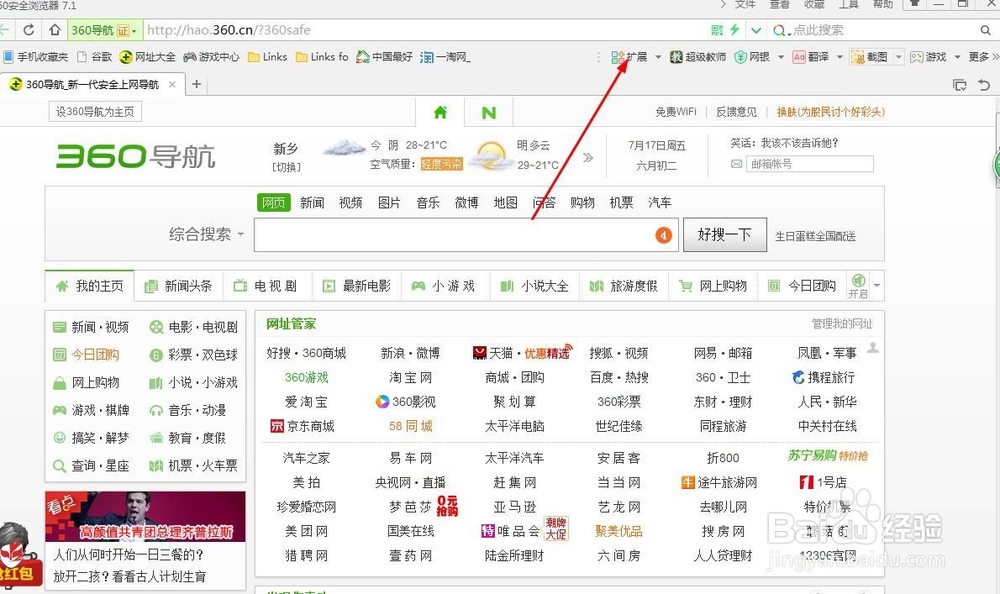Click the lightning speed-mode icon in address bar
The image size is (1000, 594).
click(735, 29)
